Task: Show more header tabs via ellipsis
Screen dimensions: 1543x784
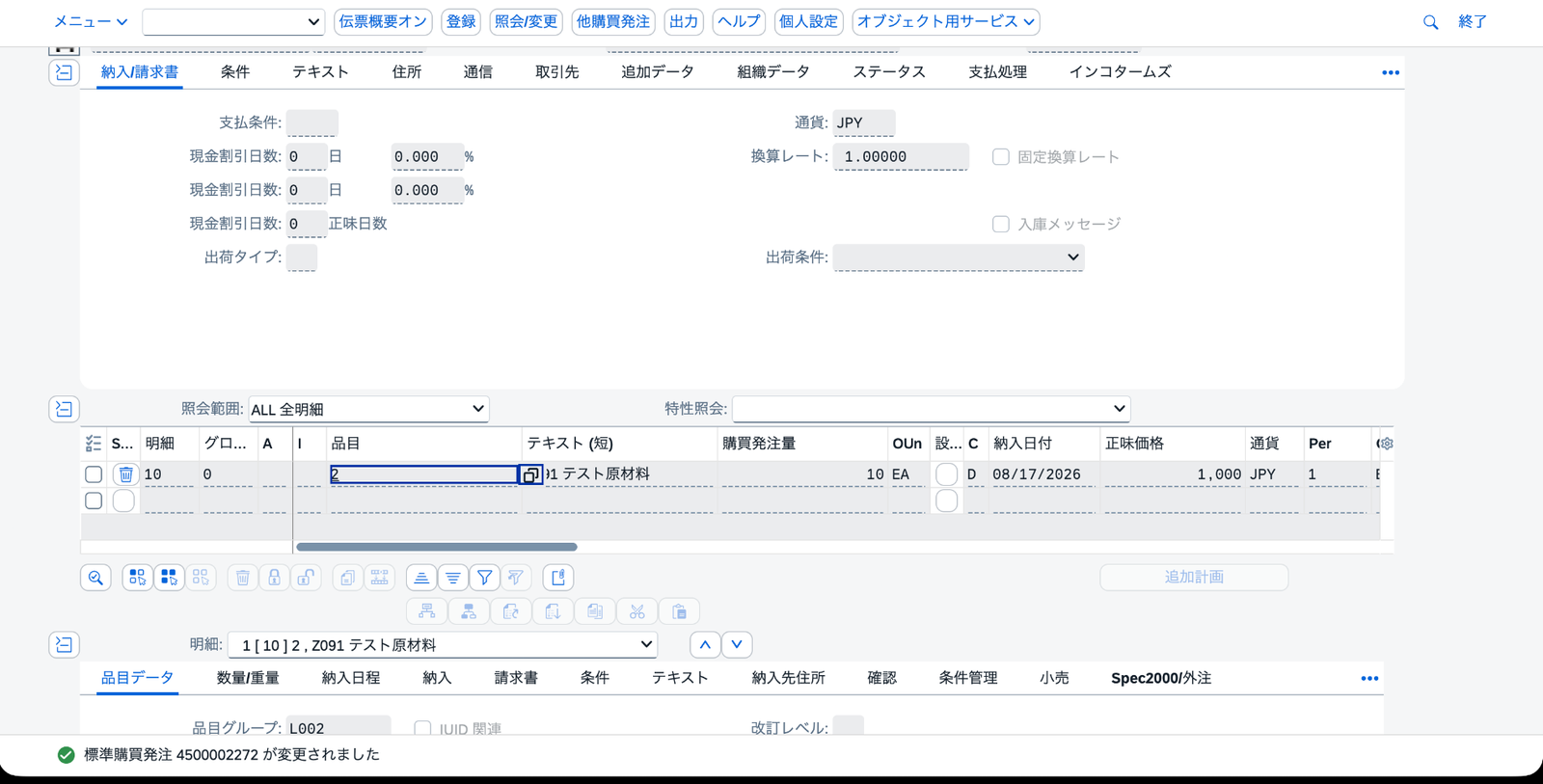Action: coord(1391,72)
